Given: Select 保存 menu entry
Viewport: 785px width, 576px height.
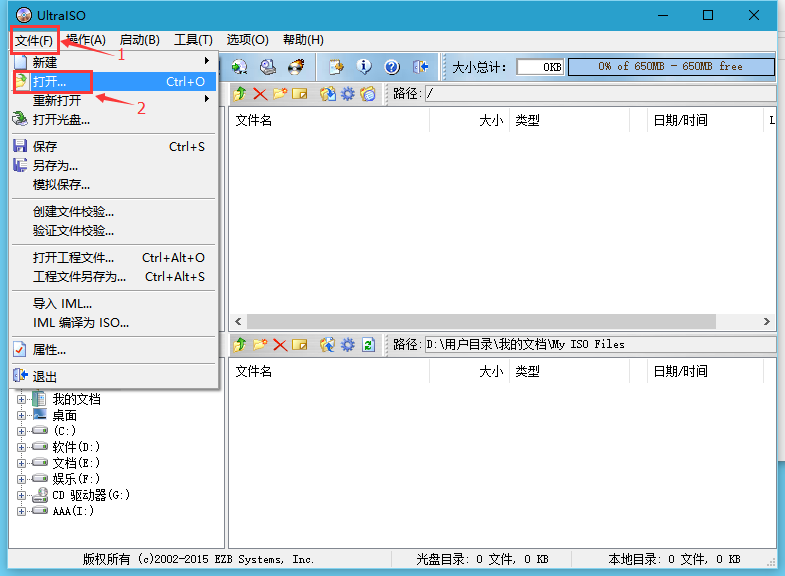Looking at the screenshot, I should tap(114, 147).
